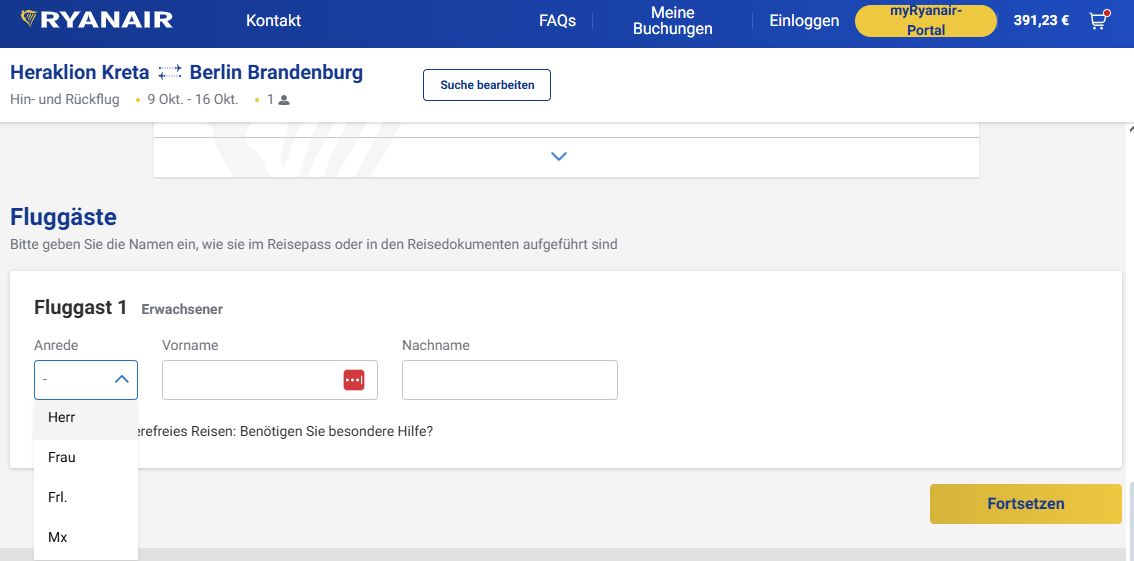Click the password manager icon in Vorname

click(353, 380)
